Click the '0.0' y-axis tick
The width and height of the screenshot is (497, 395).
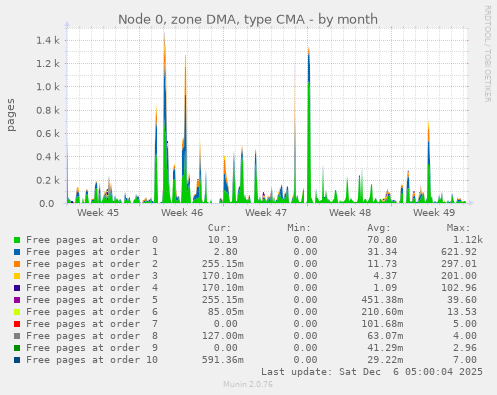47,204
